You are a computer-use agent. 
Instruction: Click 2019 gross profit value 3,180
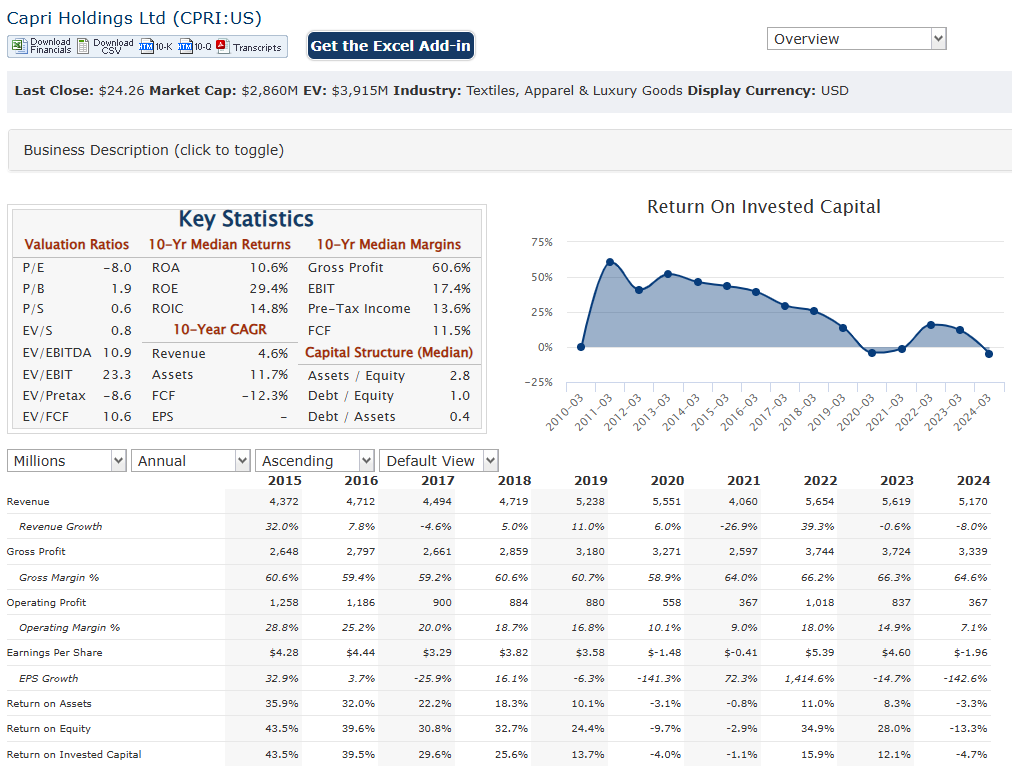tap(590, 552)
